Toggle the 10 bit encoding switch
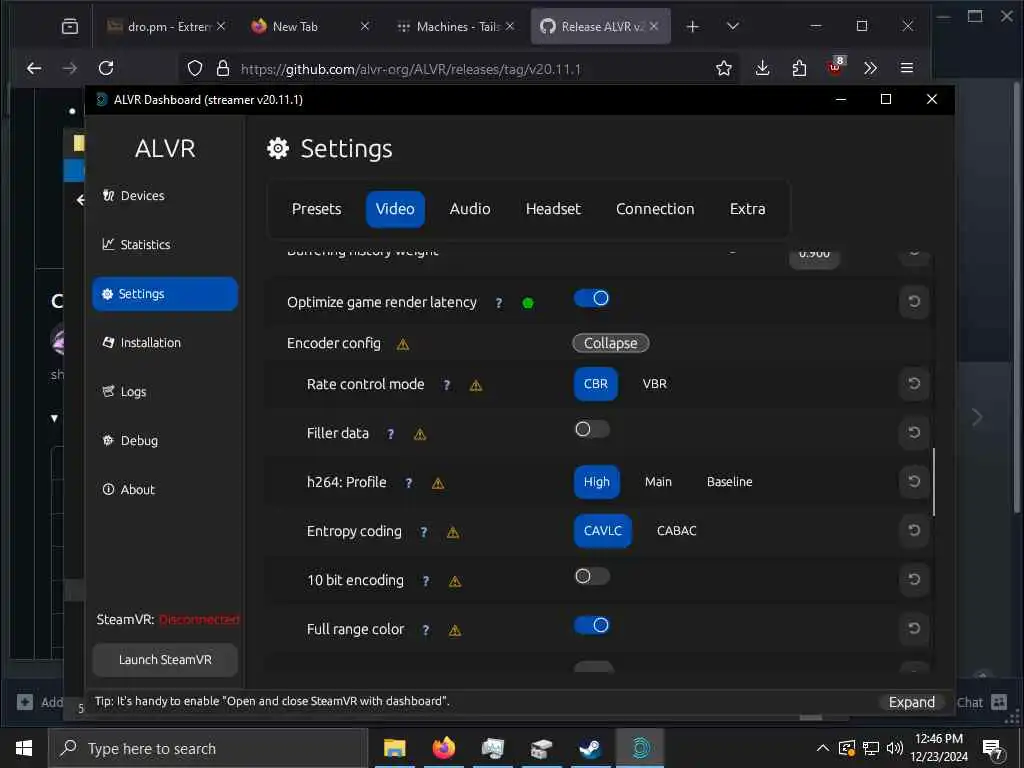The image size is (1024, 768). [592, 576]
